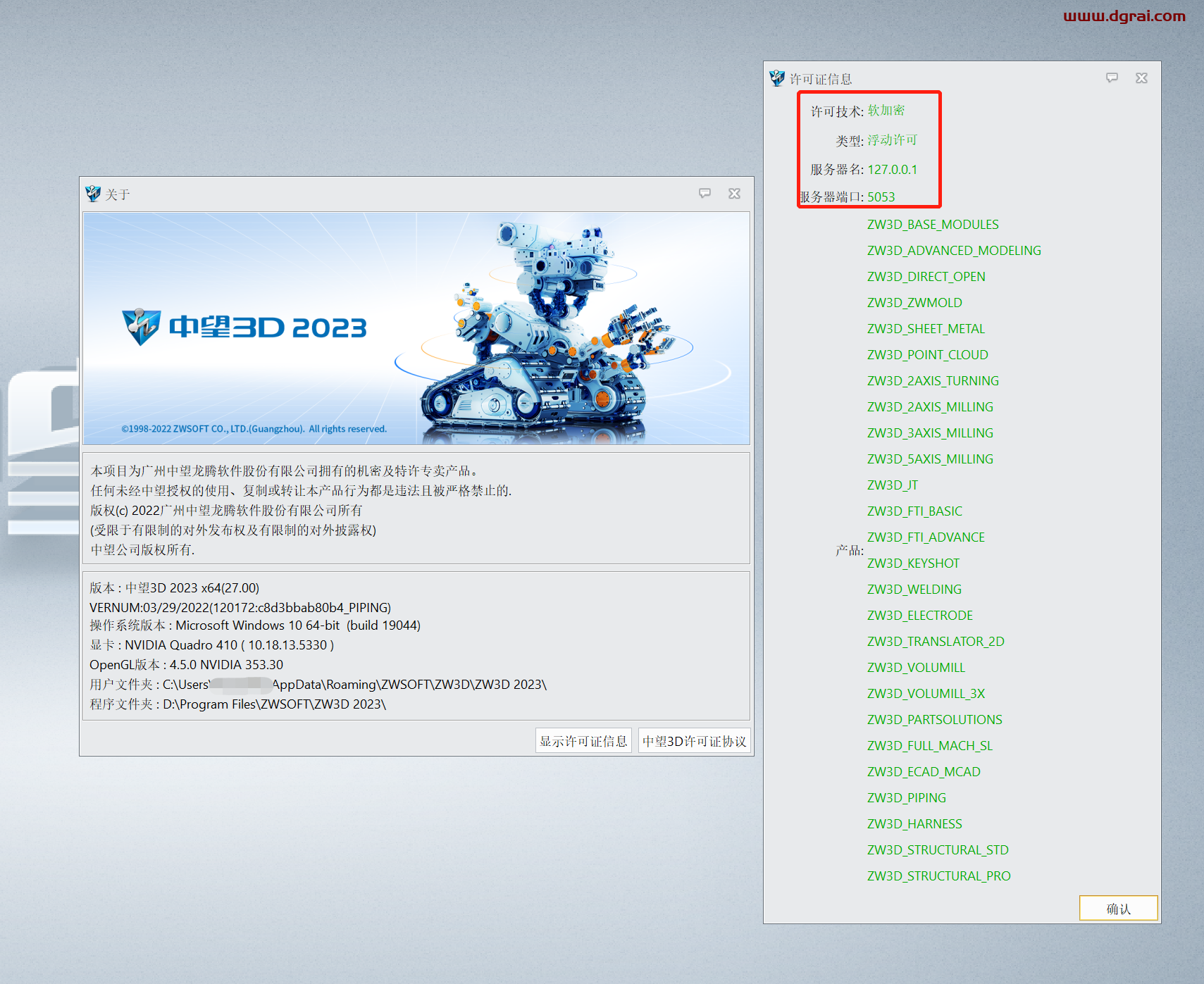Click server name value 127.0.0.1

click(892, 170)
